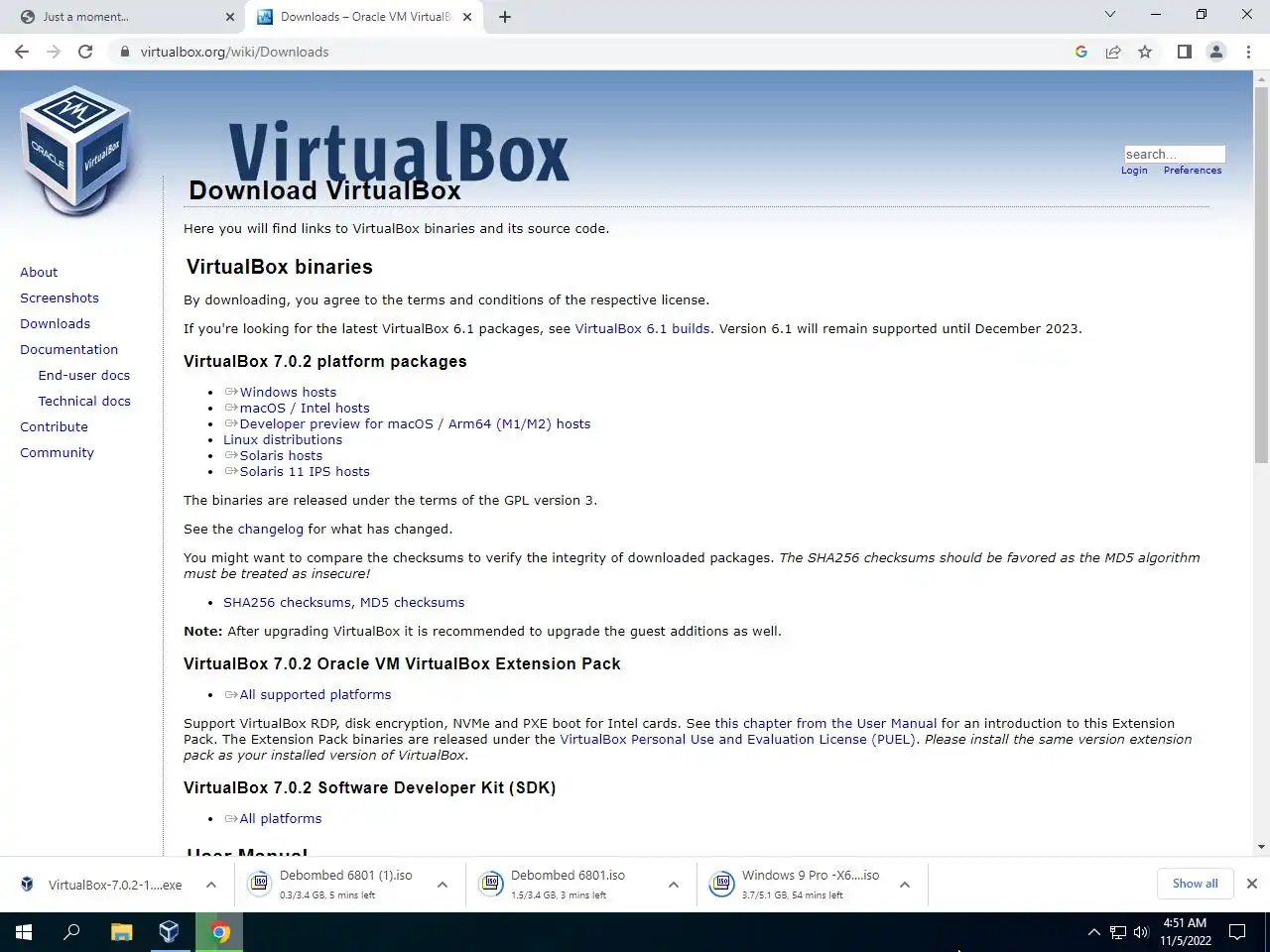
Task: Expand options for VirtualBox exe download
Action: pos(211,885)
